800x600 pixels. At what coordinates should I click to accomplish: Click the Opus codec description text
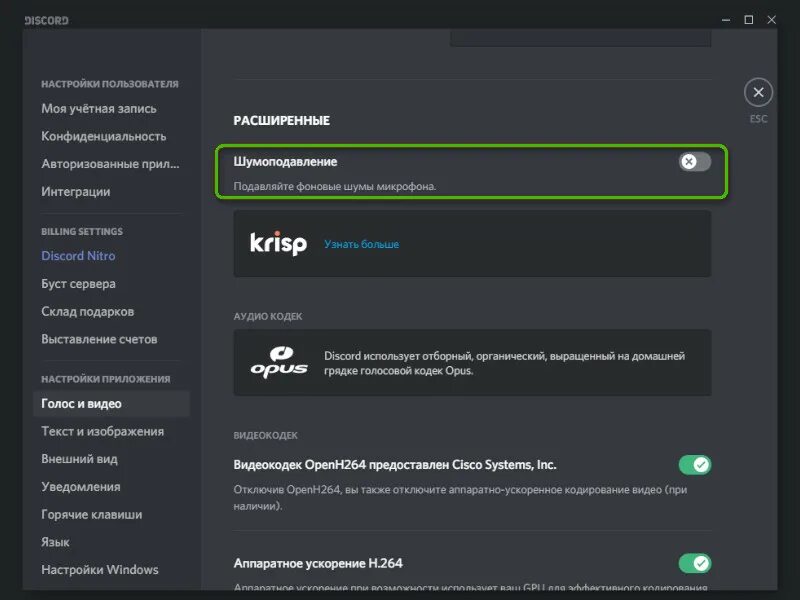tap(504, 363)
